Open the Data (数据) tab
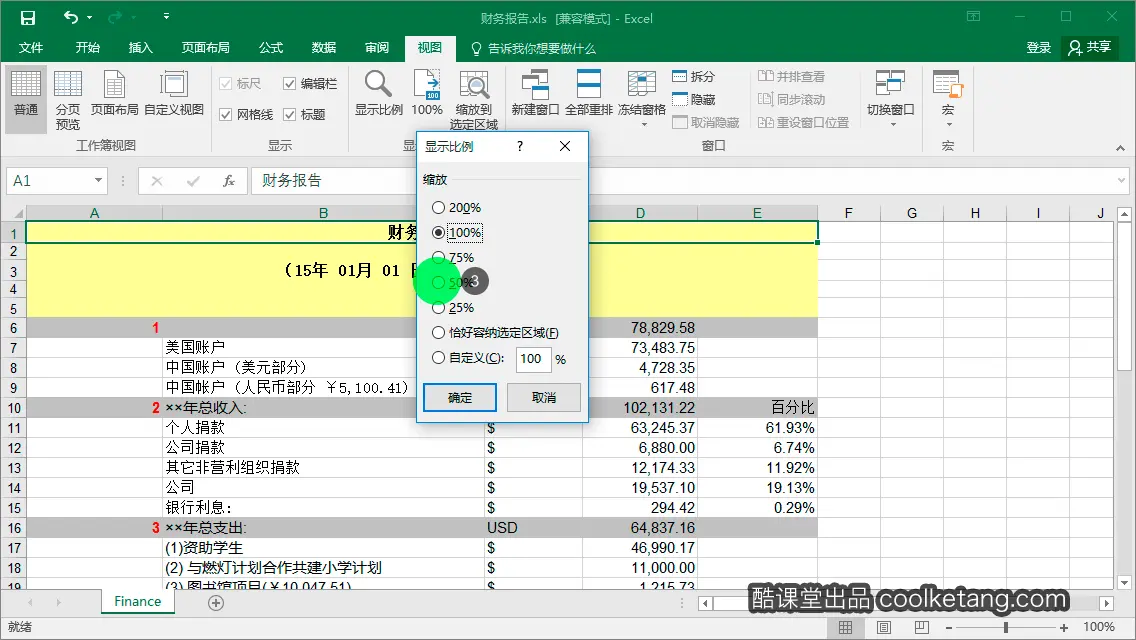This screenshot has height=640, width=1136. click(324, 48)
